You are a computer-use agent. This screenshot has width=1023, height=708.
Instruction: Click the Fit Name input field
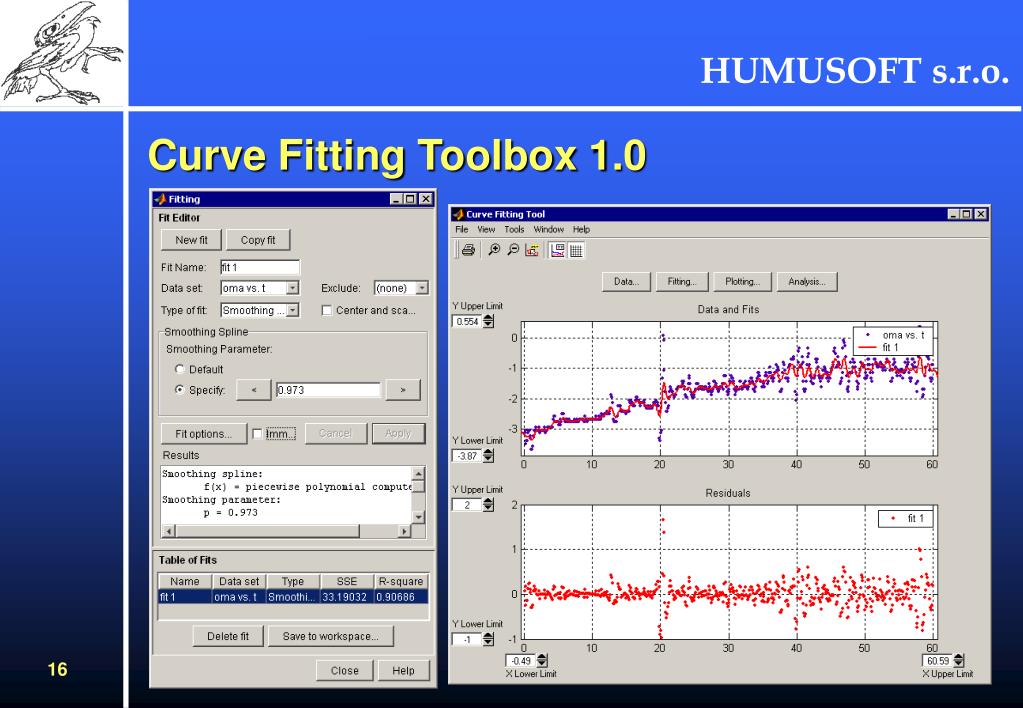click(260, 268)
